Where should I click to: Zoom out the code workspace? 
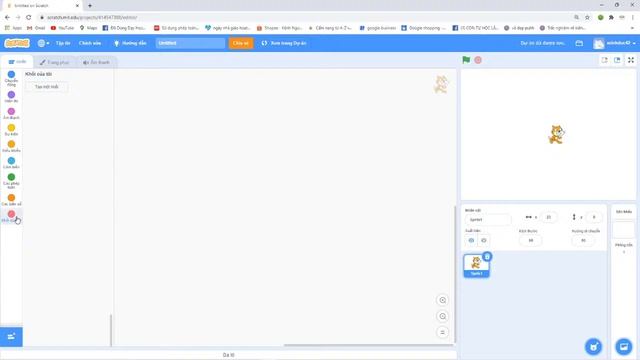pos(442,316)
